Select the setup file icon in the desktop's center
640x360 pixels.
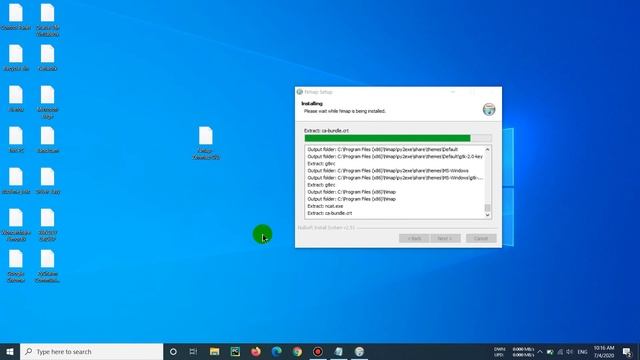coord(206,143)
